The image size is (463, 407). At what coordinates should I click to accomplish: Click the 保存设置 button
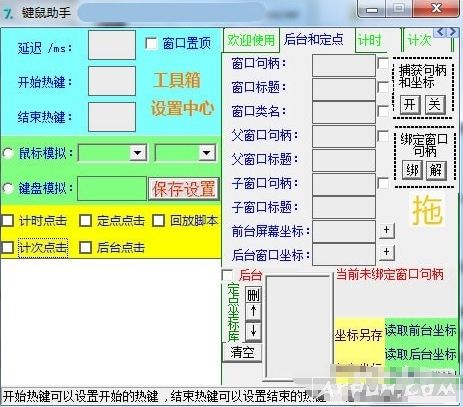pyautogui.click(x=184, y=189)
